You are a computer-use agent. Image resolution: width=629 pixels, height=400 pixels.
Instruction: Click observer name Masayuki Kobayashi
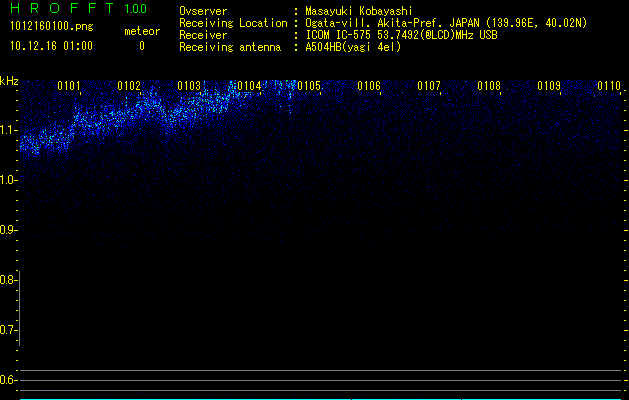pos(359,11)
